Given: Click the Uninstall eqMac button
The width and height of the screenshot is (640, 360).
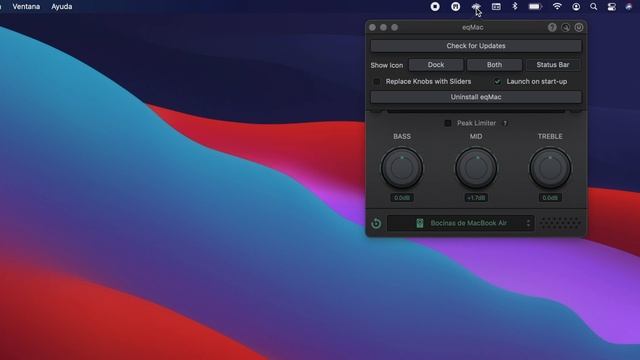Looking at the screenshot, I should click(x=476, y=97).
